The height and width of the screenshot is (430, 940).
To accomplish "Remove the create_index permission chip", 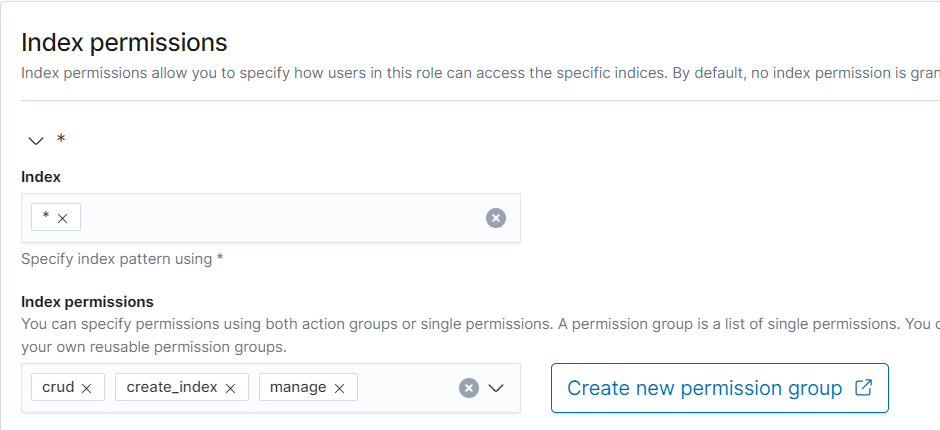I will click(x=231, y=388).
